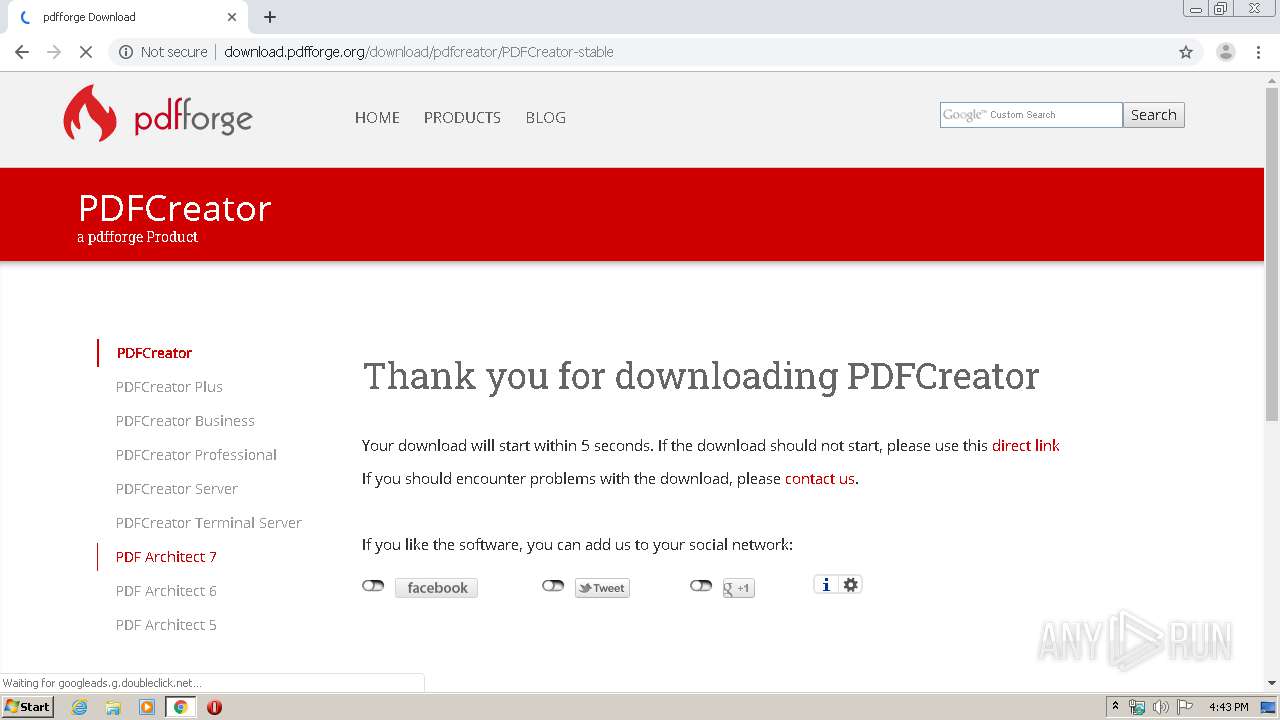Screen dimensions: 1280x720
Task: View site info Not secure icon
Action: pyautogui.click(x=126, y=52)
